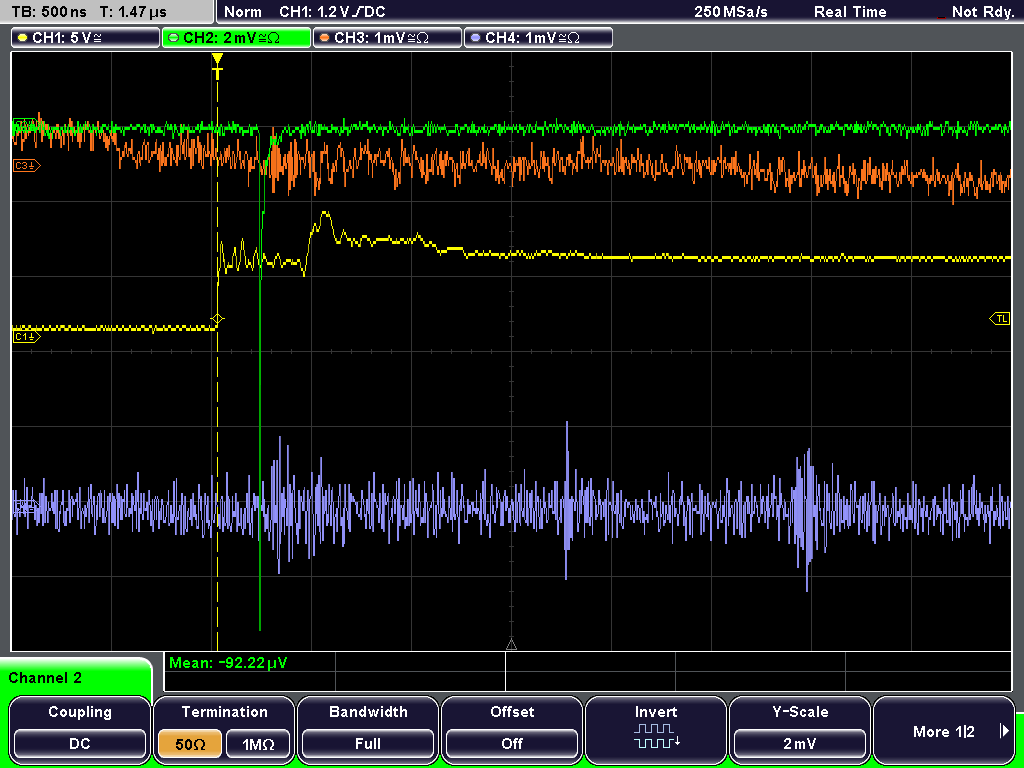Screen dimensions: 1024x768
Task: Click the Real Time acquisition label
Action: pos(850,12)
